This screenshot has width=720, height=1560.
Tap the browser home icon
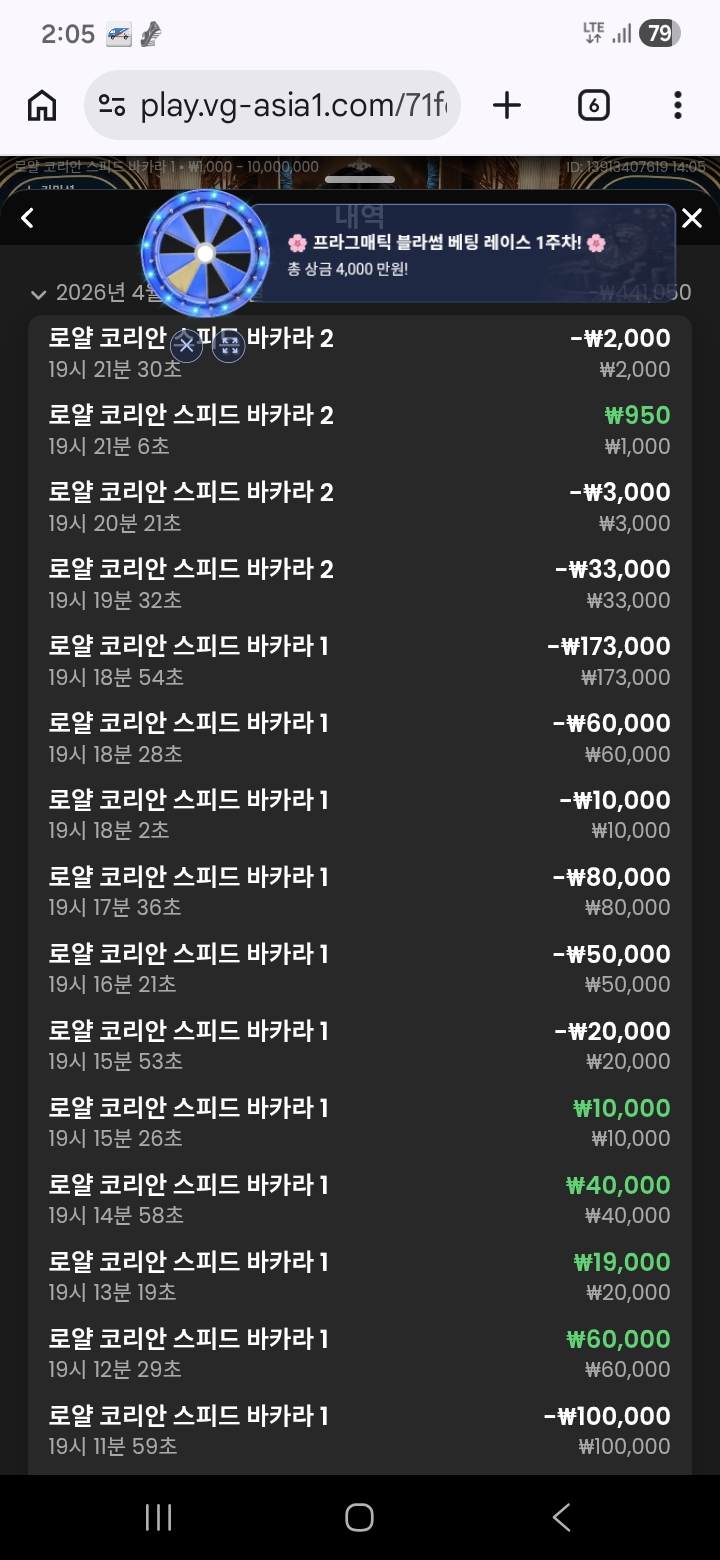pos(42,105)
